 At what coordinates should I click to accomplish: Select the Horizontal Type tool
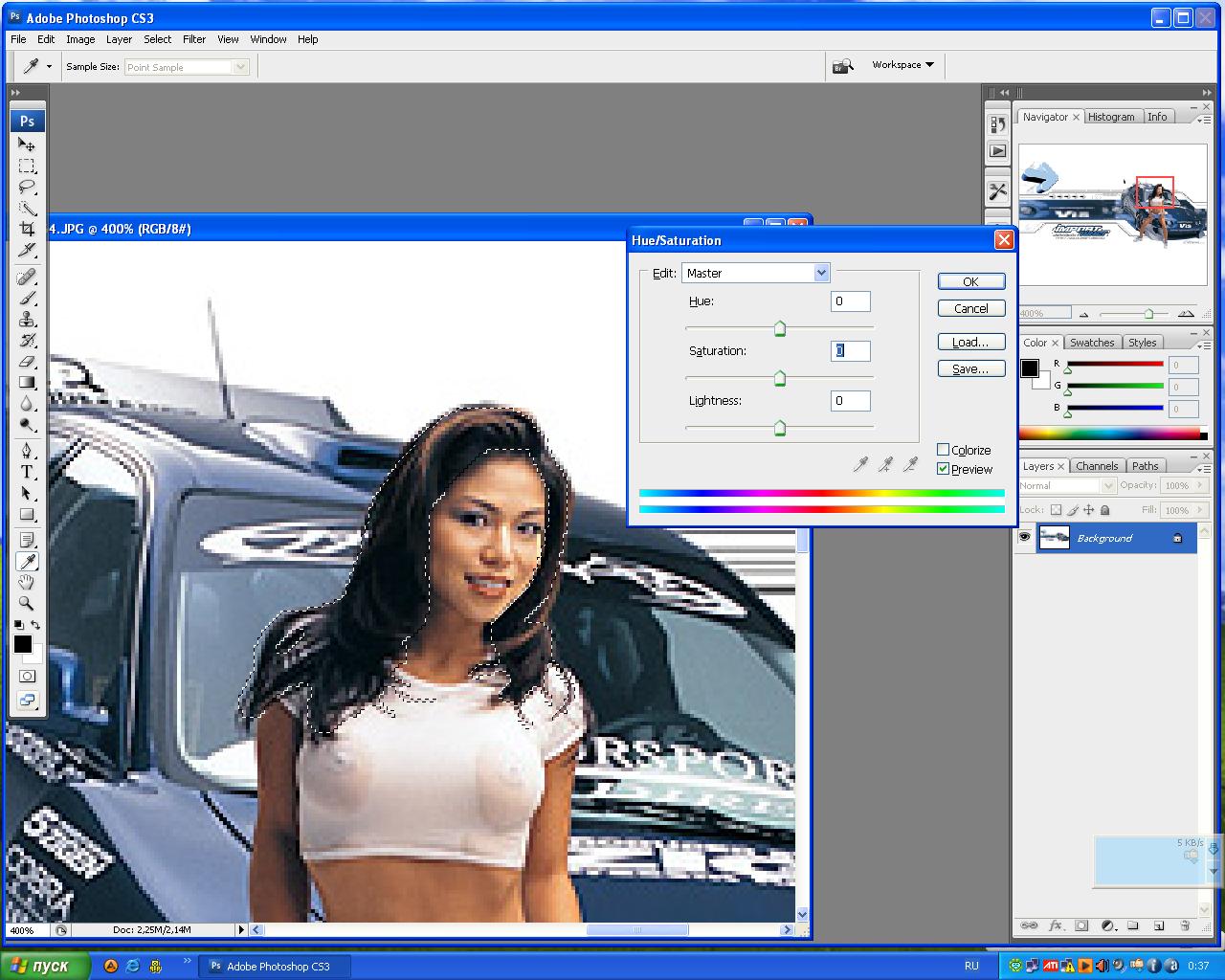point(27,473)
